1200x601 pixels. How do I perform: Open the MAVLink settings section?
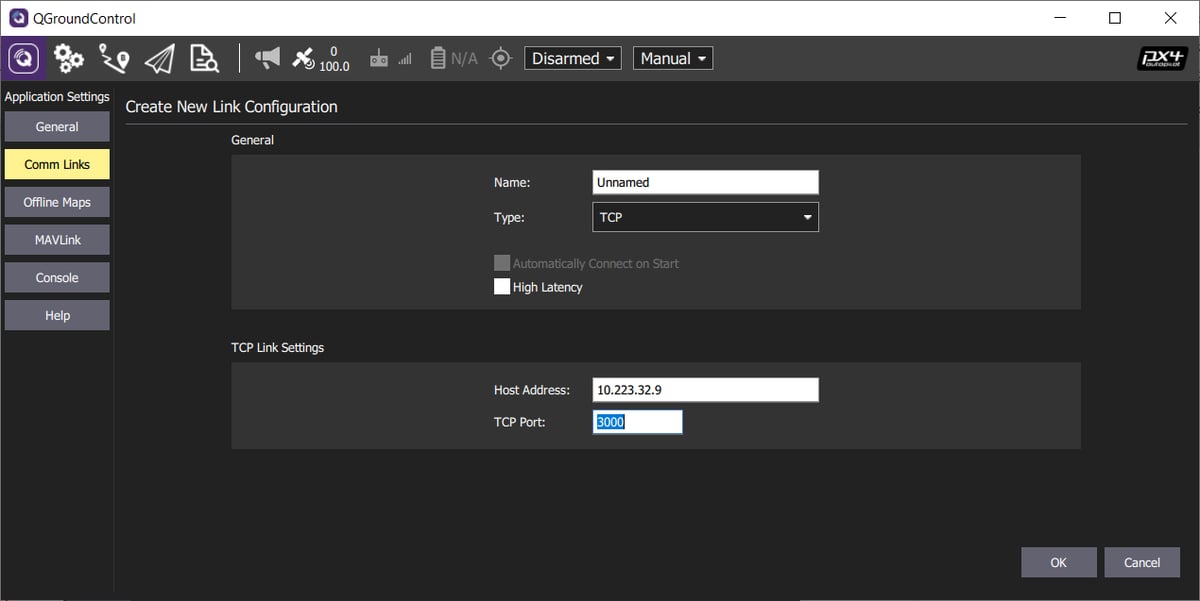pyautogui.click(x=56, y=239)
